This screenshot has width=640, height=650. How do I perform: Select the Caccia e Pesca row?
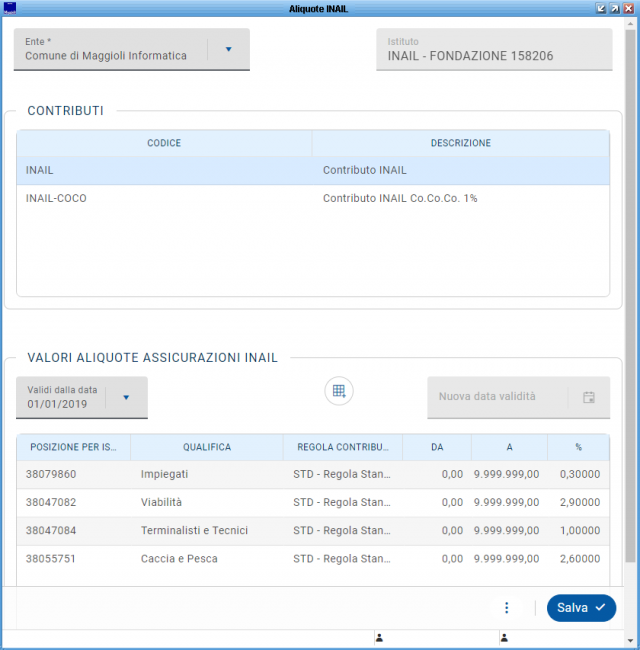click(312, 559)
